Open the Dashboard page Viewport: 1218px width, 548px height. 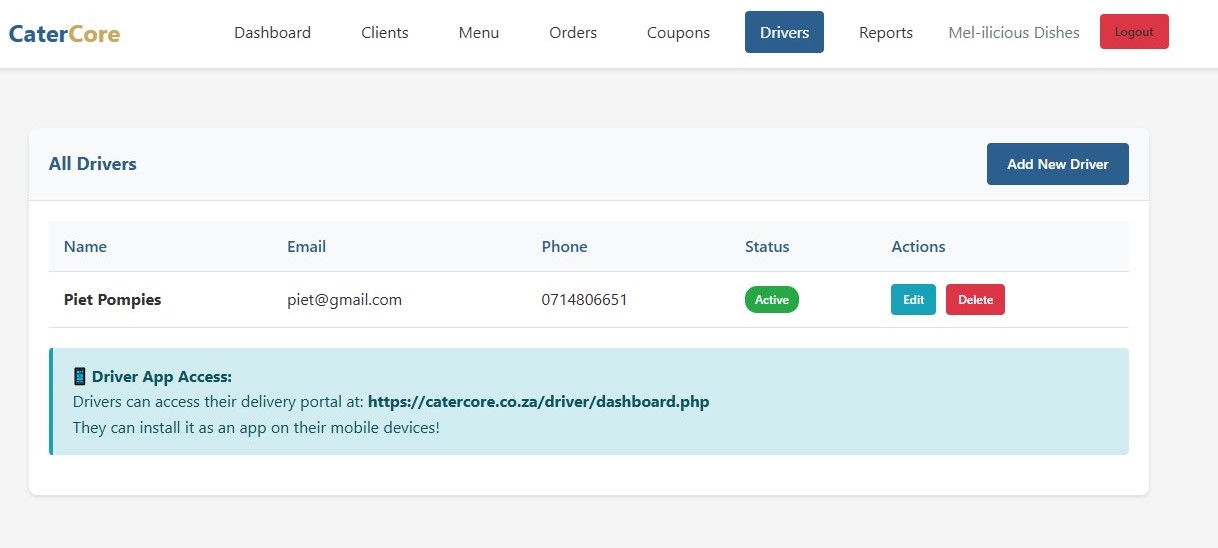click(272, 33)
